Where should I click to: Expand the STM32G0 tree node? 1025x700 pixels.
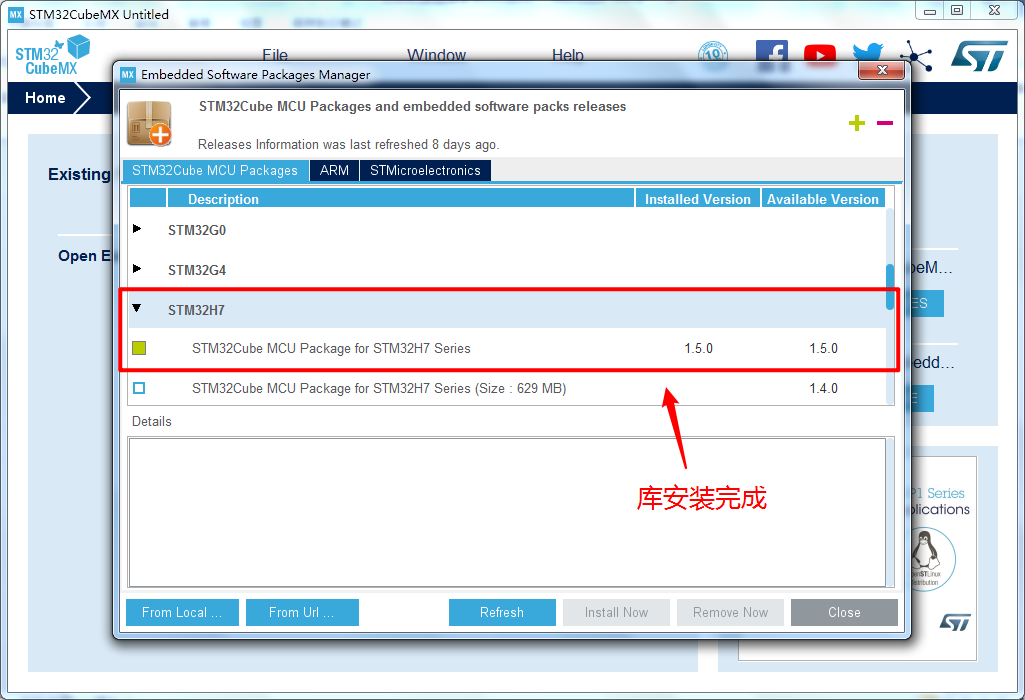pyautogui.click(x=137, y=229)
